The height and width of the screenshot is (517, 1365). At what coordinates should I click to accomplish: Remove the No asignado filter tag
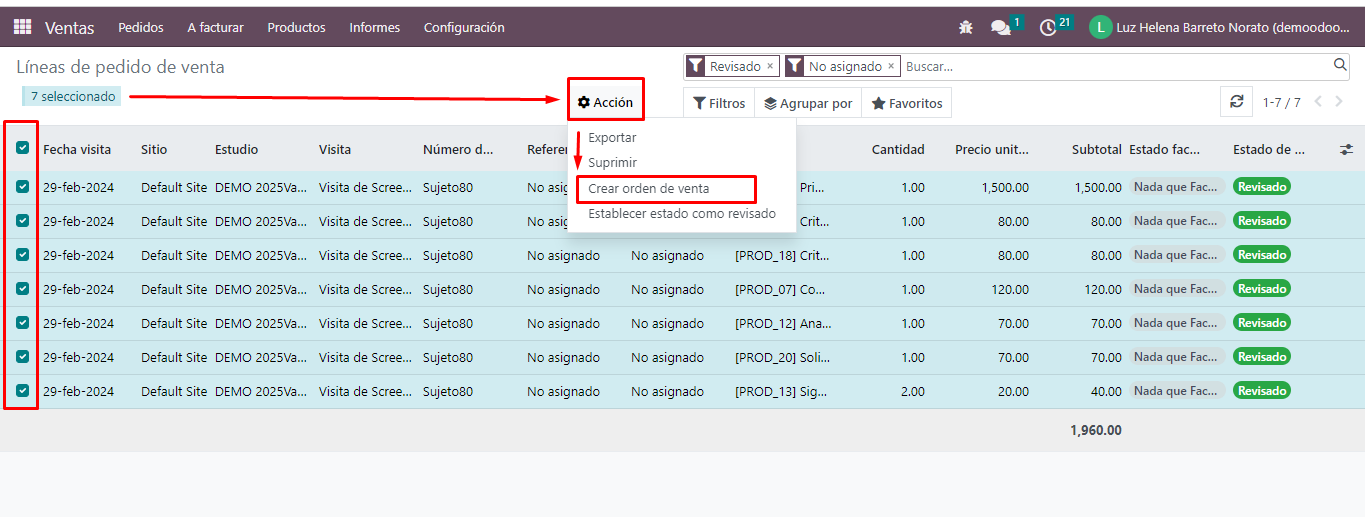coord(891,66)
